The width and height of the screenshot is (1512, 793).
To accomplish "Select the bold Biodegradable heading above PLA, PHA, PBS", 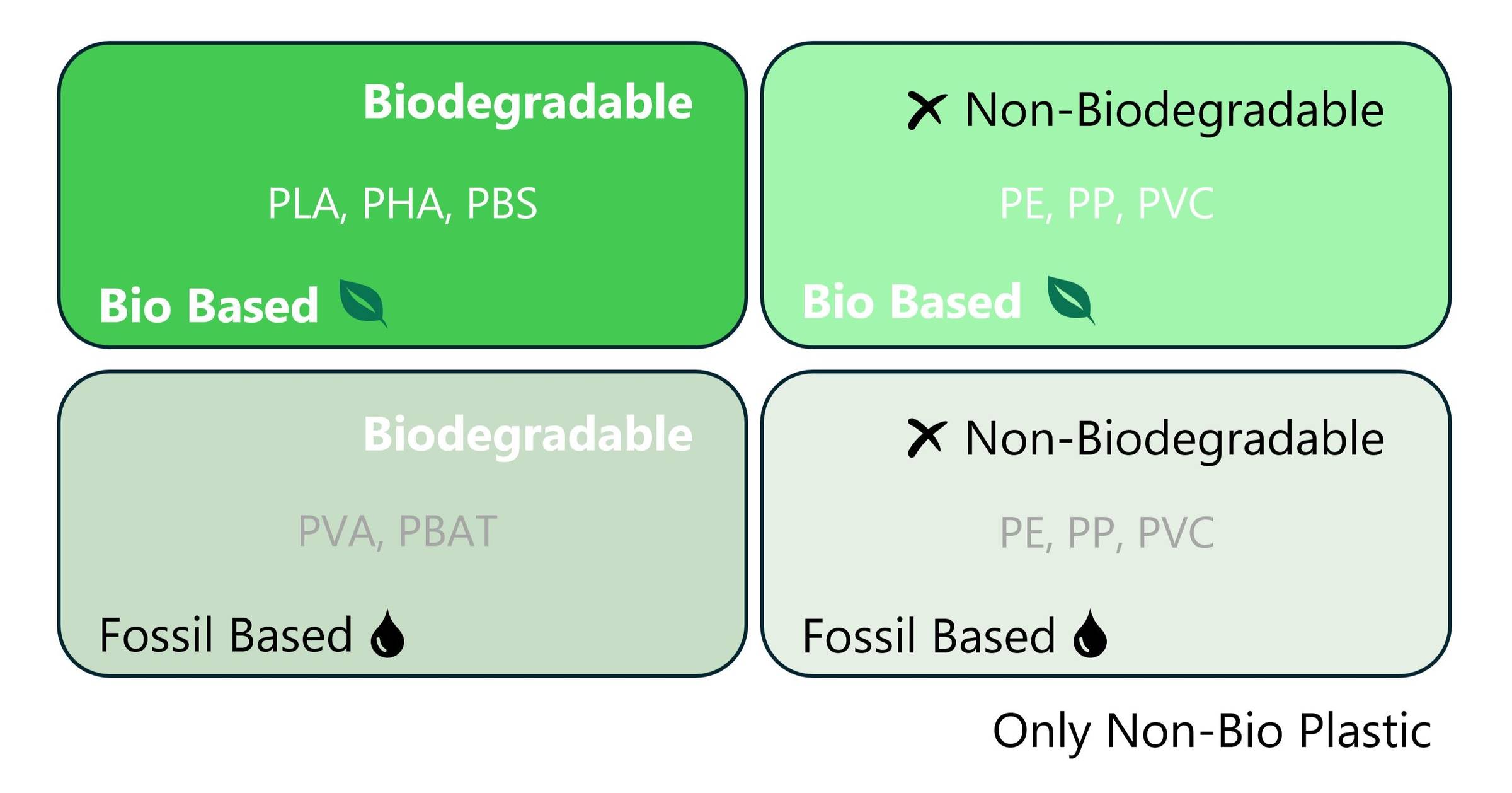I will pos(527,102).
